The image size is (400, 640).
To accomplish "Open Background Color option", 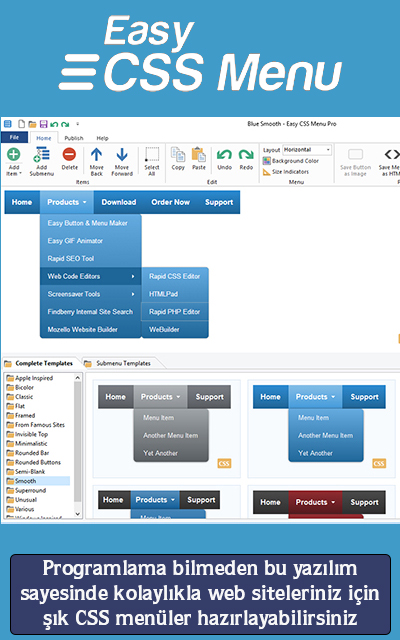I will (x=291, y=161).
